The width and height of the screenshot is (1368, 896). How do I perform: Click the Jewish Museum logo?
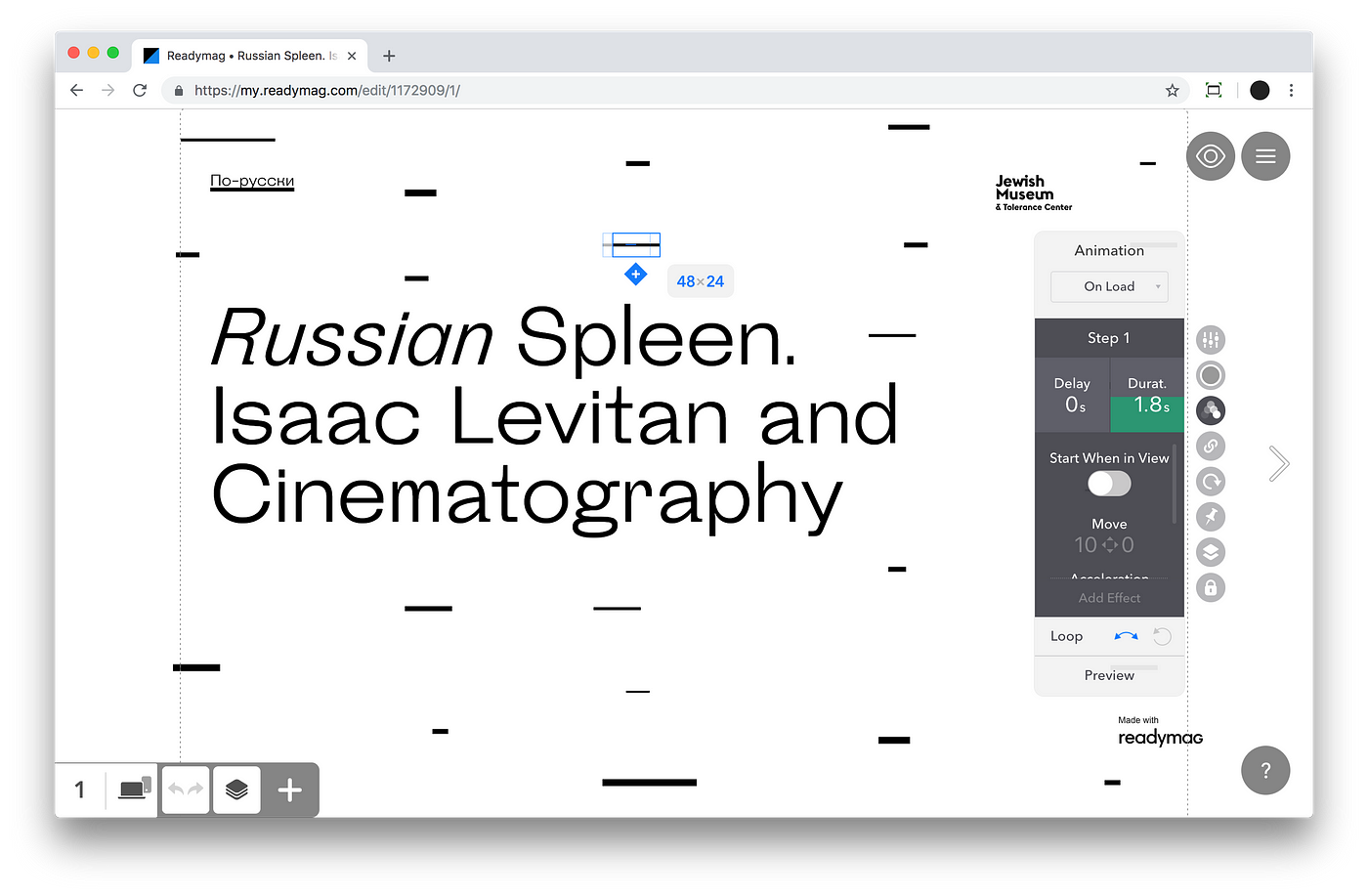[x=1033, y=192]
